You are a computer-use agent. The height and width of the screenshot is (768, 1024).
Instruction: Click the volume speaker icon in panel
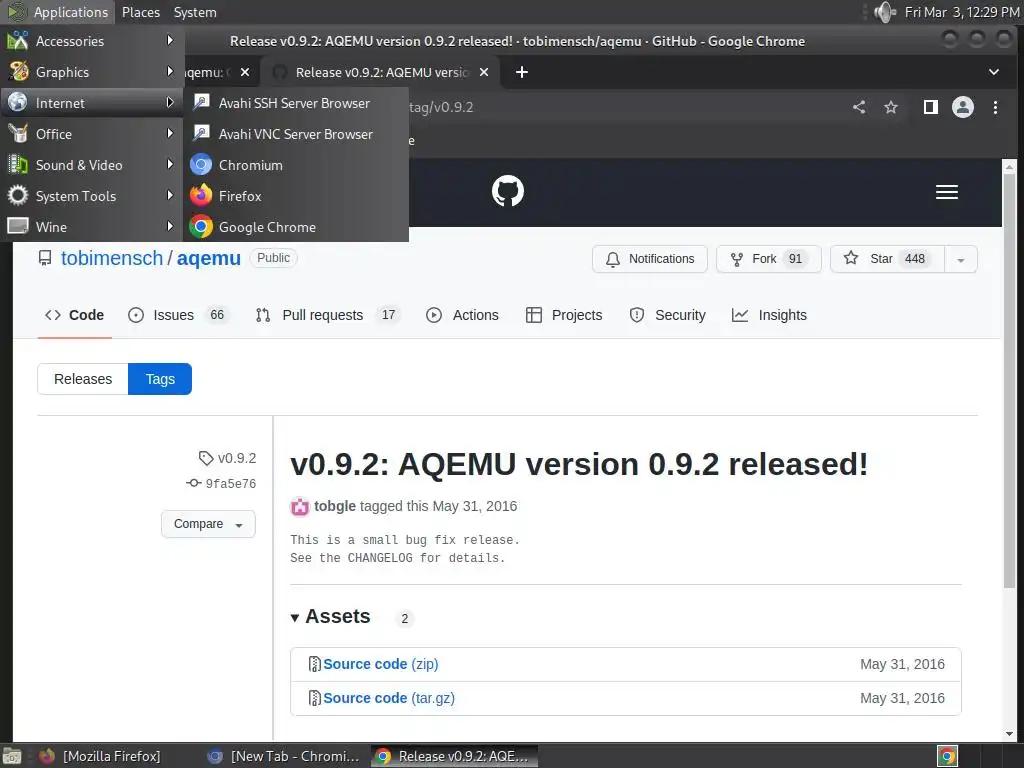885,12
